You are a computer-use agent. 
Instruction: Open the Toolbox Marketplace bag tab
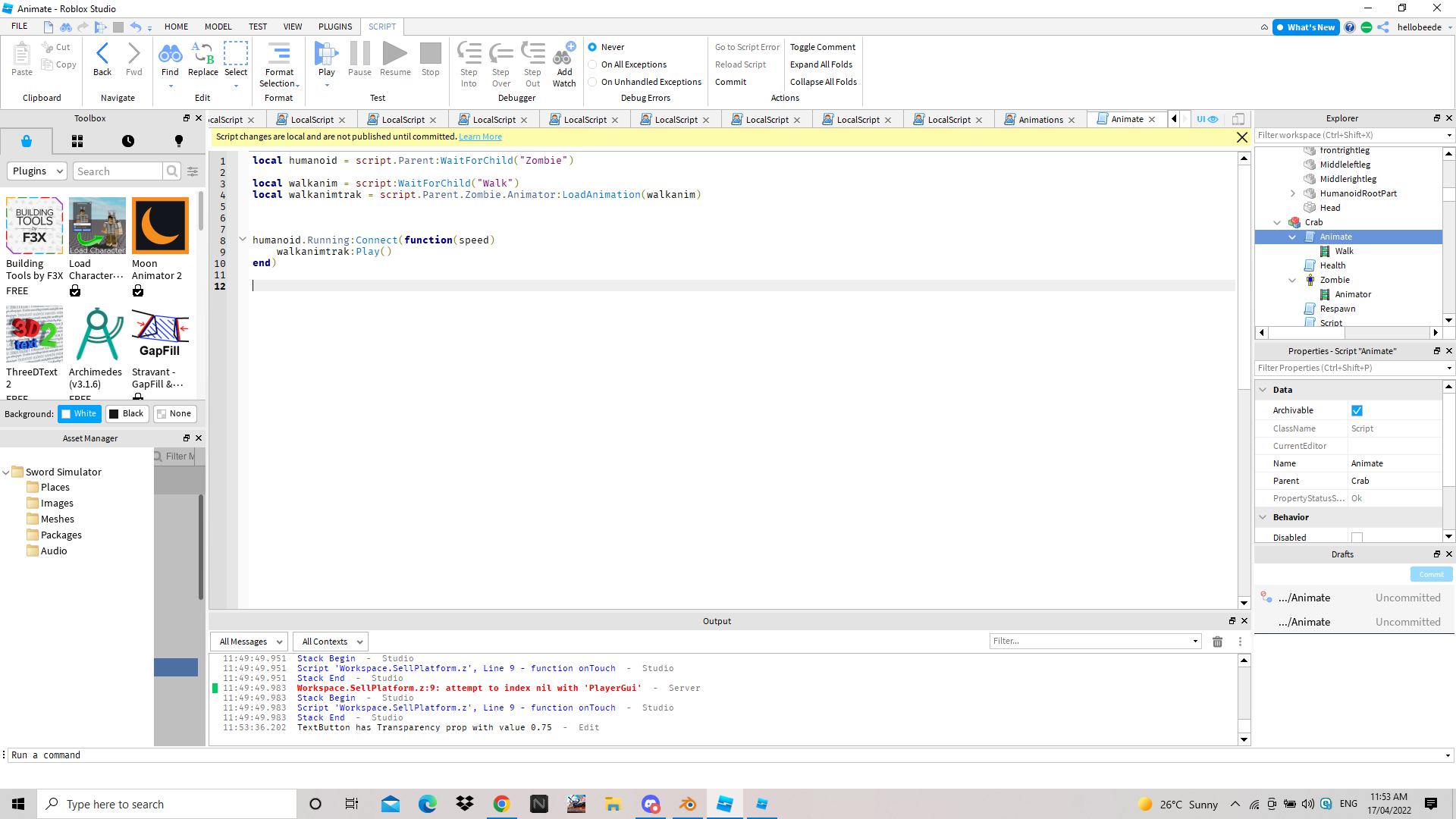[x=27, y=141]
